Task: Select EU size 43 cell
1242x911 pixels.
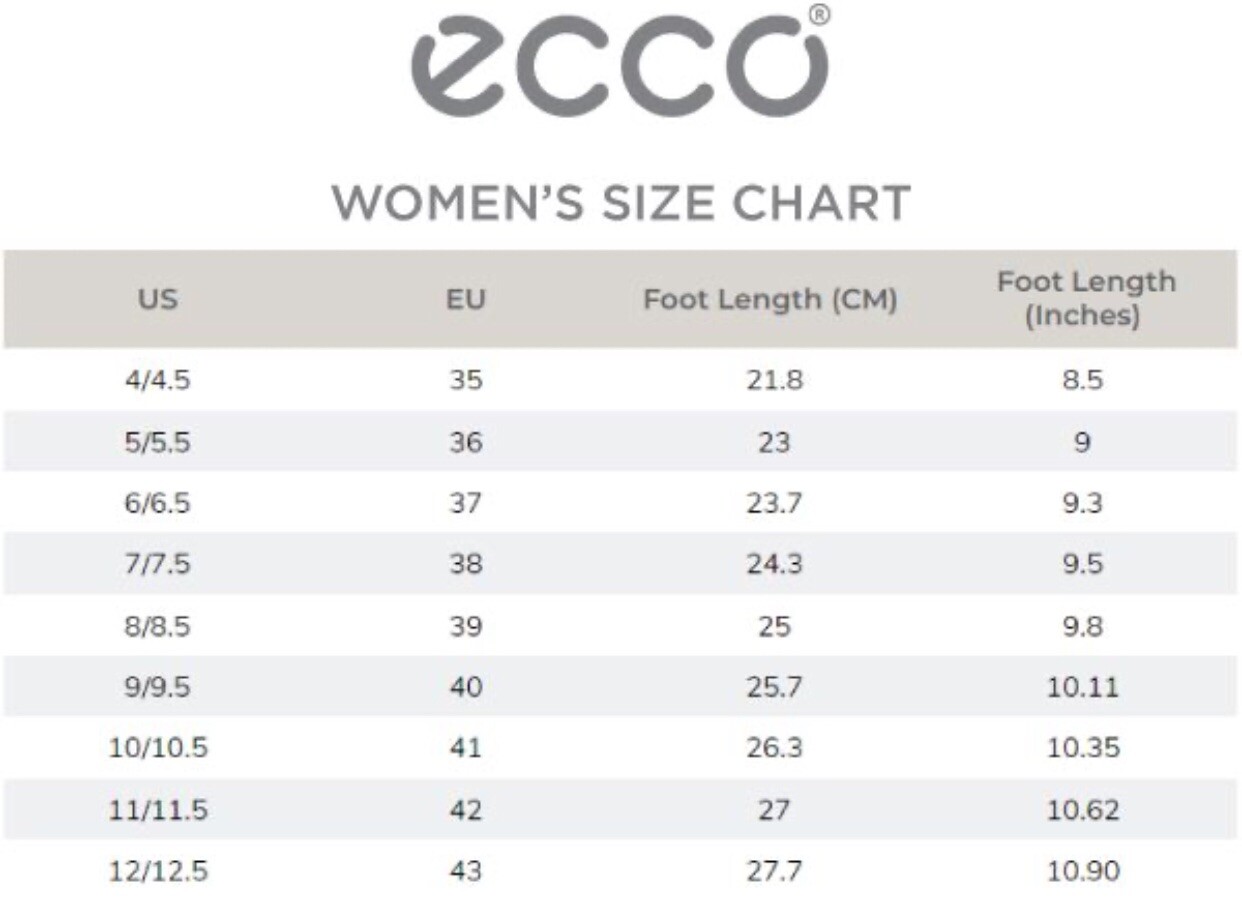Action: (x=466, y=871)
